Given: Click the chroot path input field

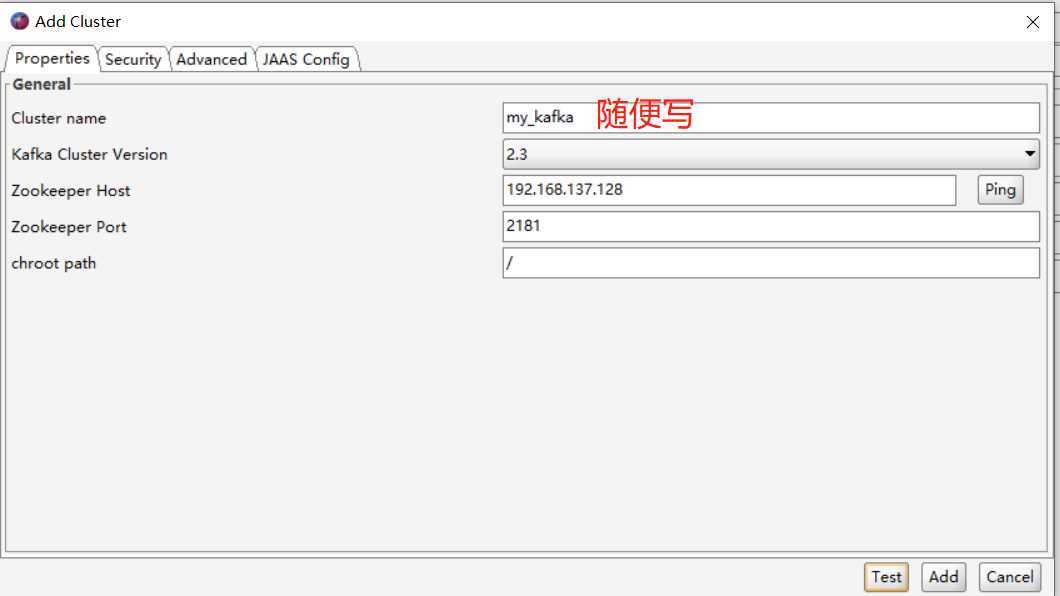Looking at the screenshot, I should (771, 263).
